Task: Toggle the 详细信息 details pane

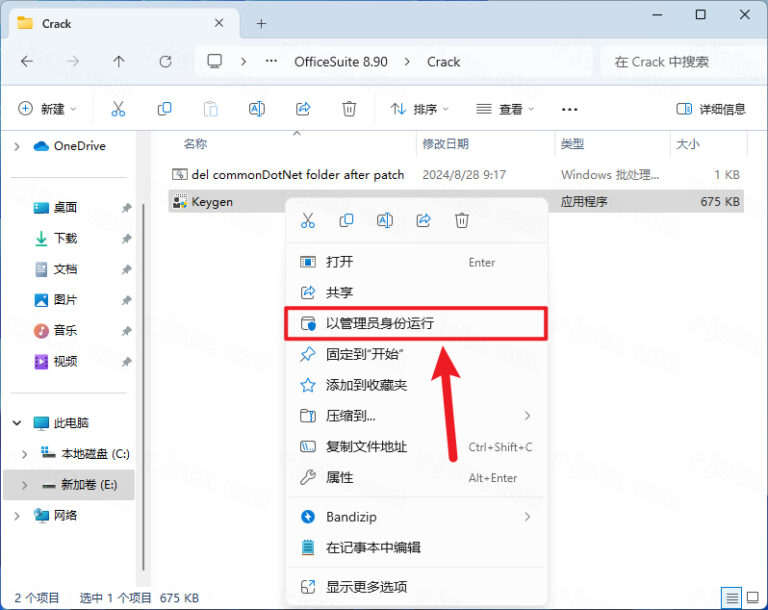Action: 711,109
